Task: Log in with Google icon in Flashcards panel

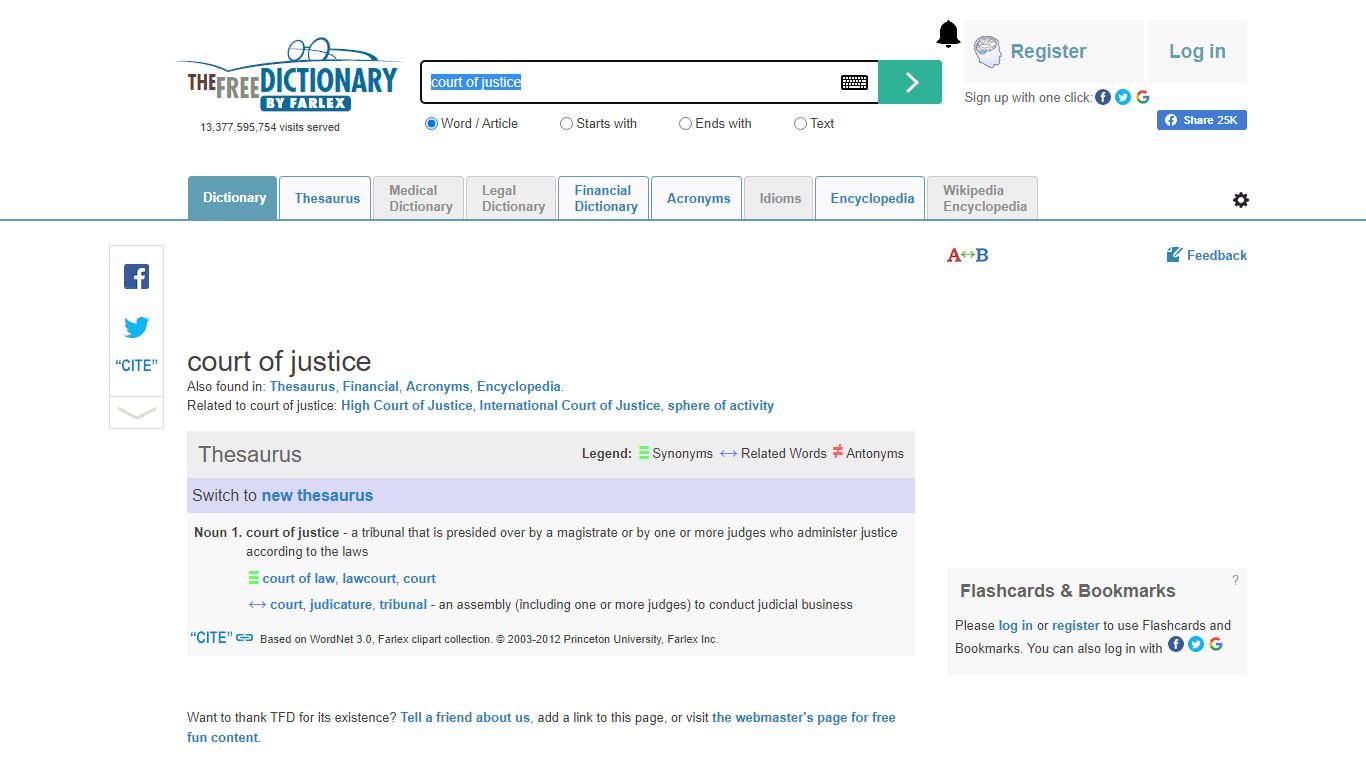Action: point(1216,644)
